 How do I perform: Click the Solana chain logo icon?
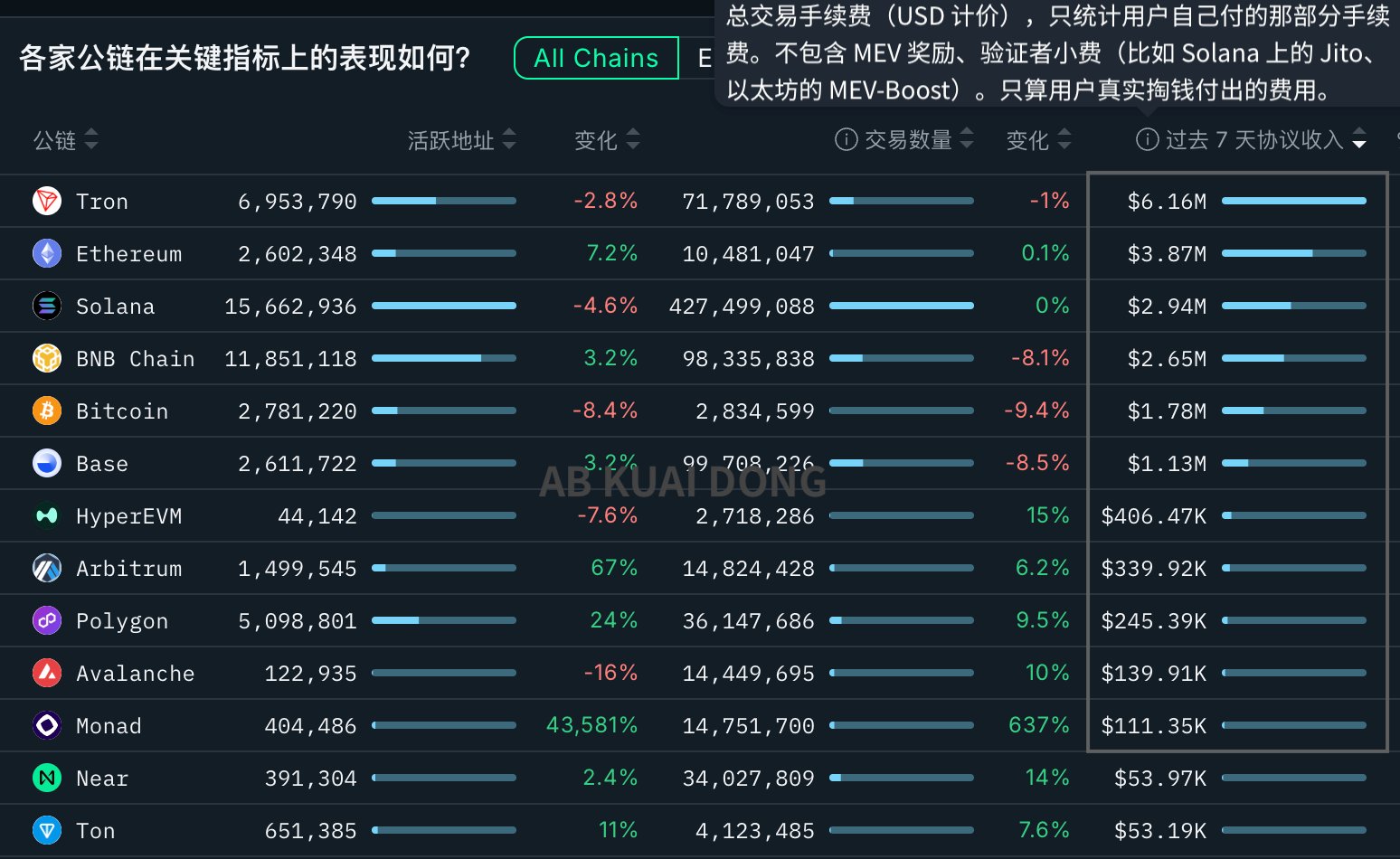click(47, 306)
